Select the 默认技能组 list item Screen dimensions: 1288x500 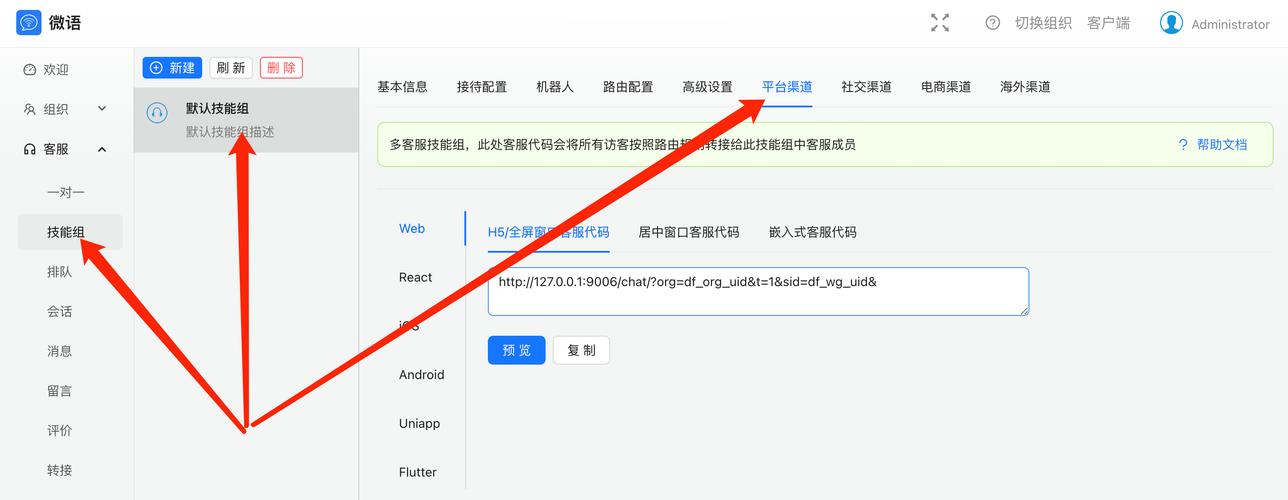[246, 120]
